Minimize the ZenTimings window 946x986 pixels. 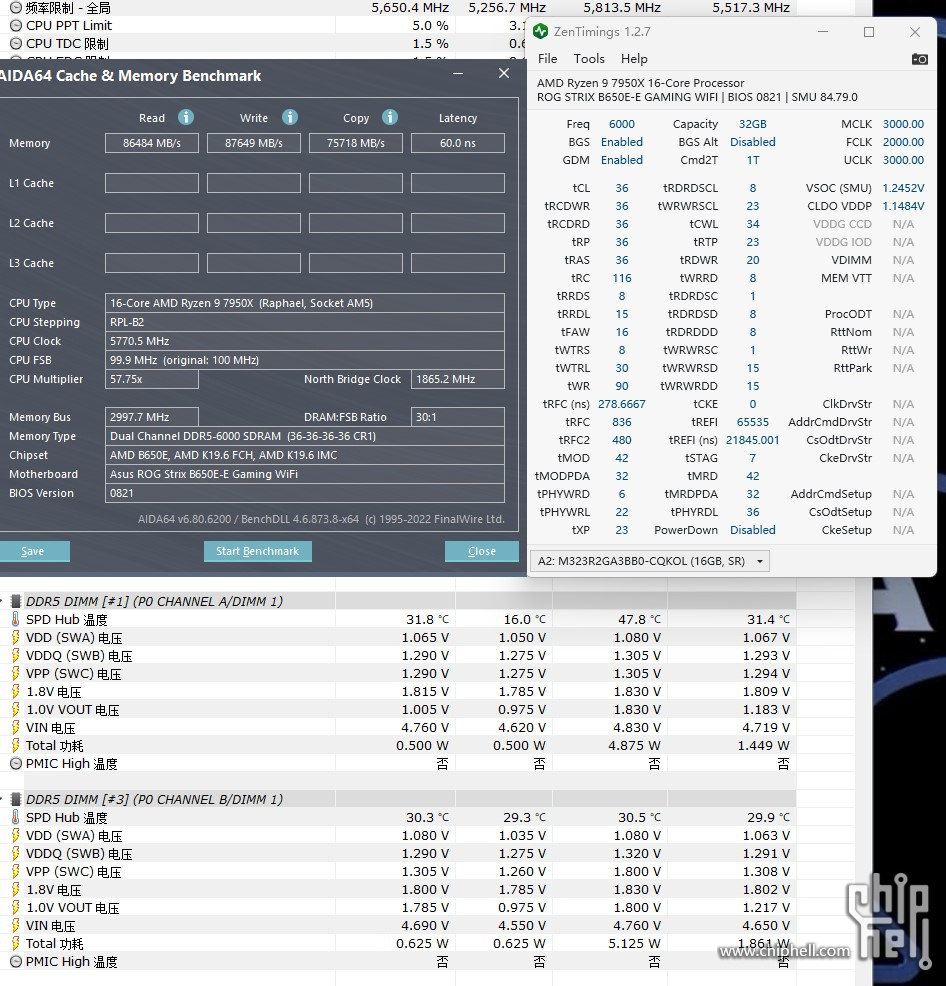pyautogui.click(x=823, y=32)
